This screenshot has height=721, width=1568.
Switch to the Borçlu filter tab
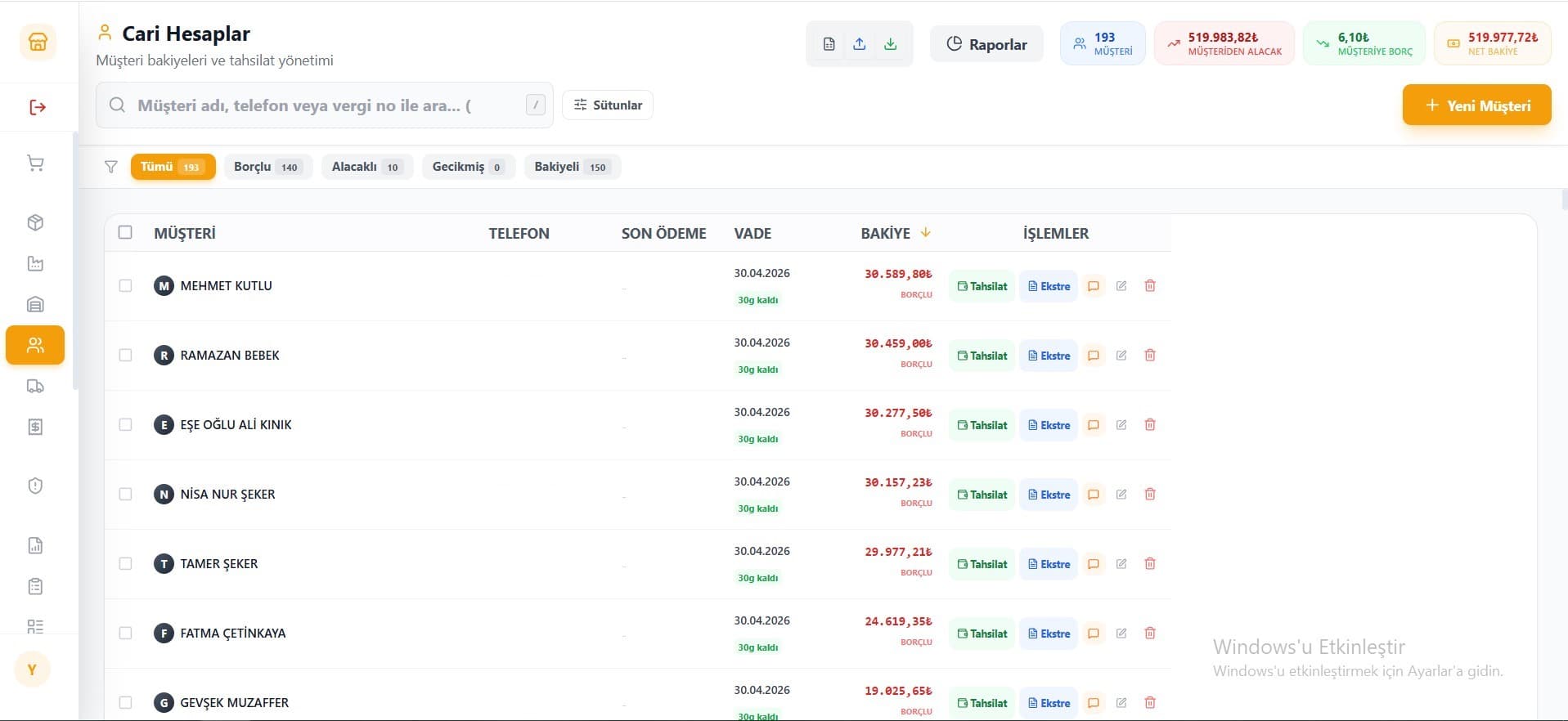tap(268, 167)
